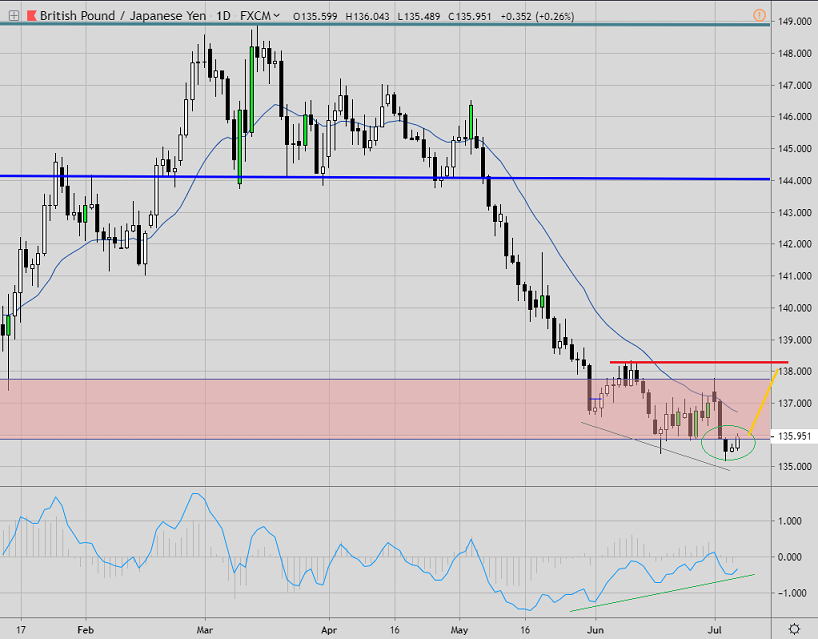The height and width of the screenshot is (639, 818).
Task: Click the 17 date label
Action: point(21,630)
